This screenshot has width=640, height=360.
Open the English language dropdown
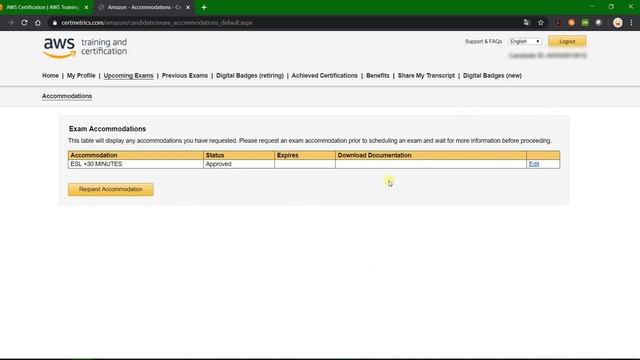tap(525, 41)
